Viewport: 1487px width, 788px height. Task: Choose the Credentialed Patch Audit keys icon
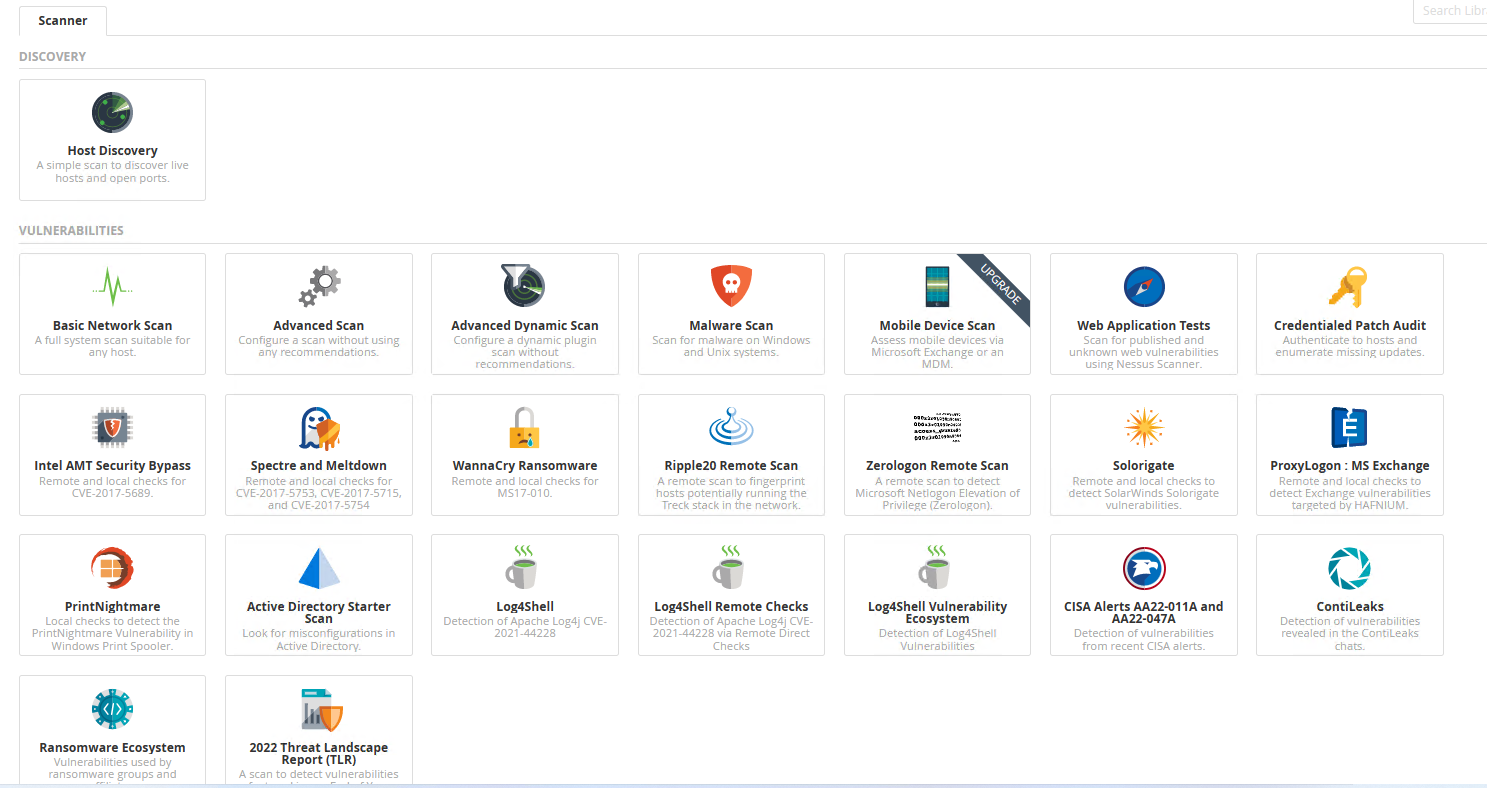point(1349,287)
